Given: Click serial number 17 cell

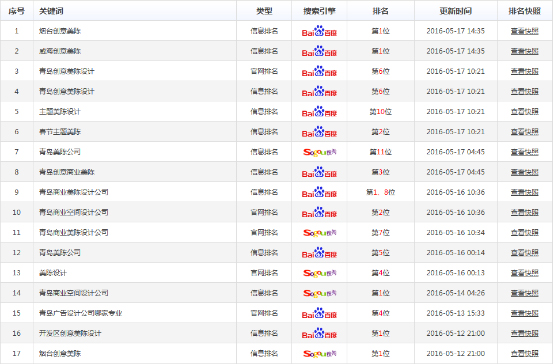Looking at the screenshot, I should click(17, 353).
